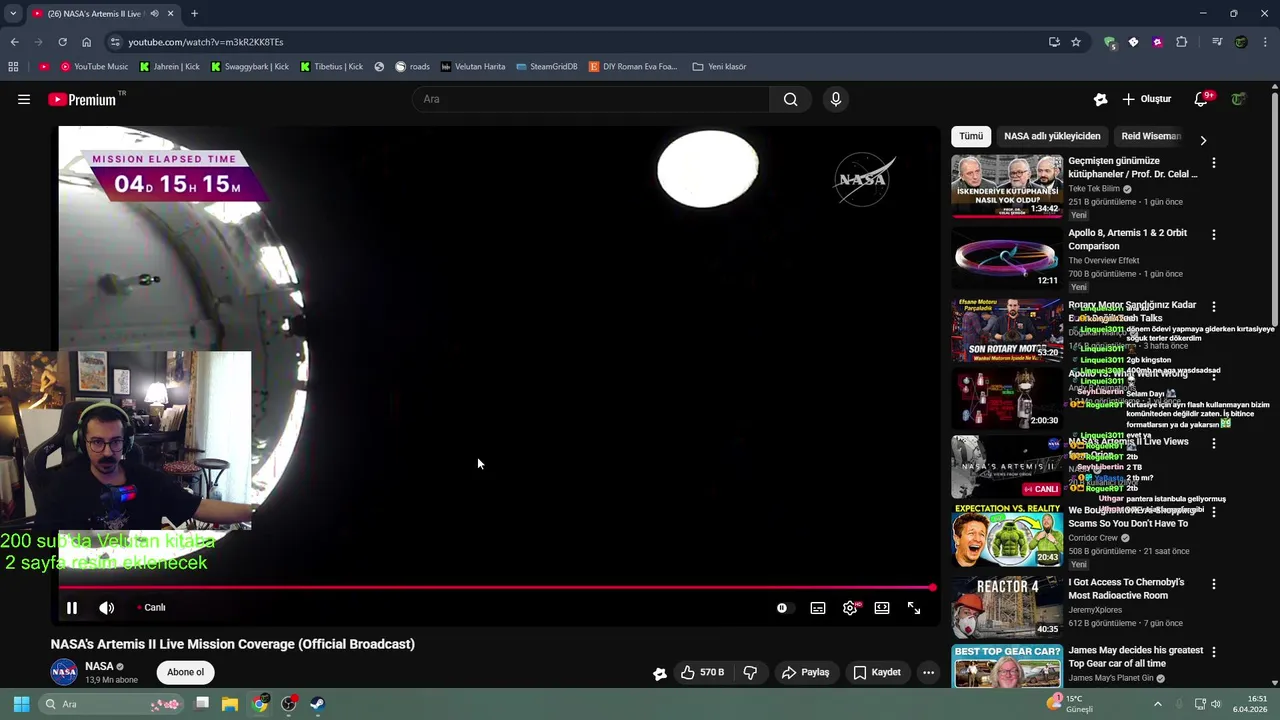This screenshot has height=720, width=1280.
Task: Toggle subtitles in the video player
Action: pyautogui.click(x=818, y=607)
